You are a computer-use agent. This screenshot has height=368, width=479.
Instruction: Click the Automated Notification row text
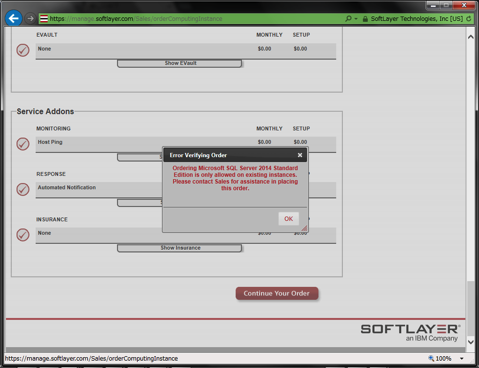(67, 187)
